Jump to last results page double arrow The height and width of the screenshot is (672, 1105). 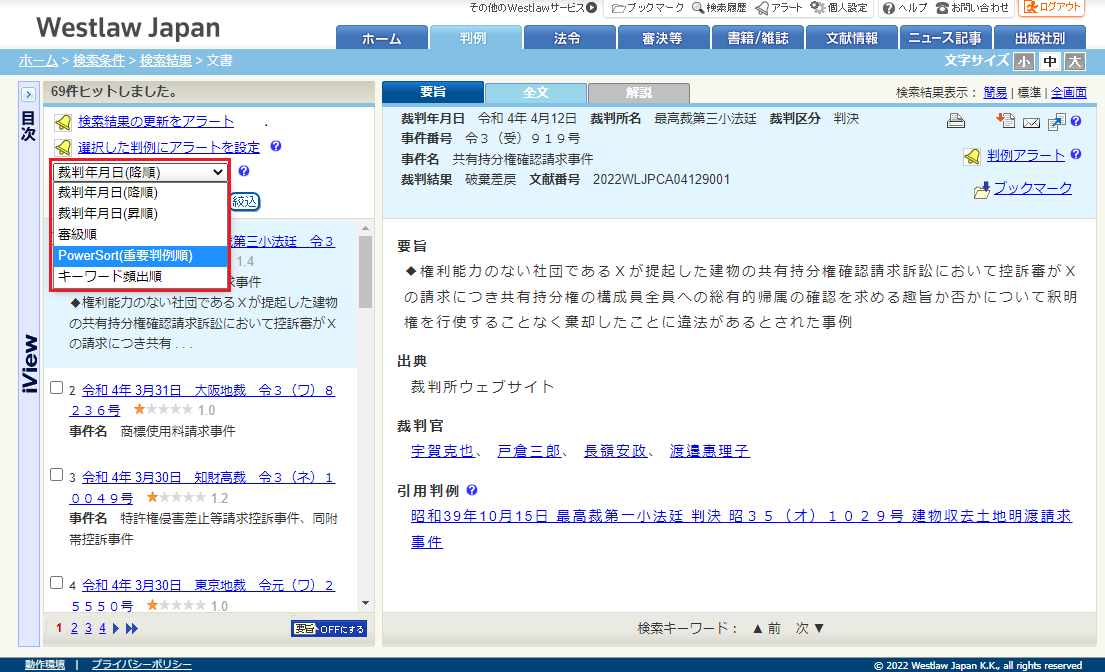coord(132,628)
